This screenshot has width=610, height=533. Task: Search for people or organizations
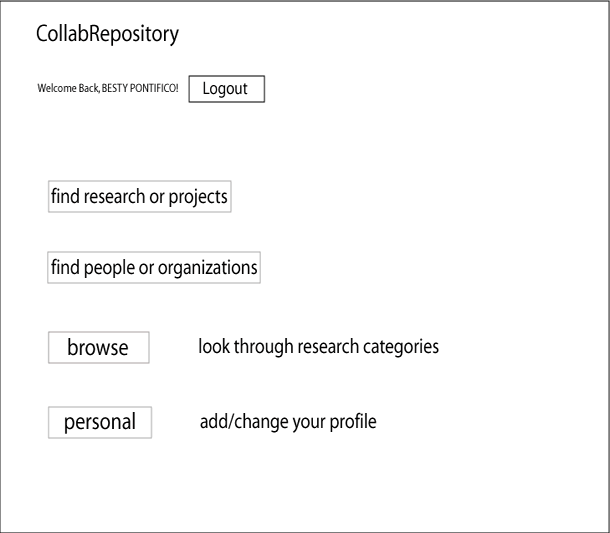tap(154, 268)
